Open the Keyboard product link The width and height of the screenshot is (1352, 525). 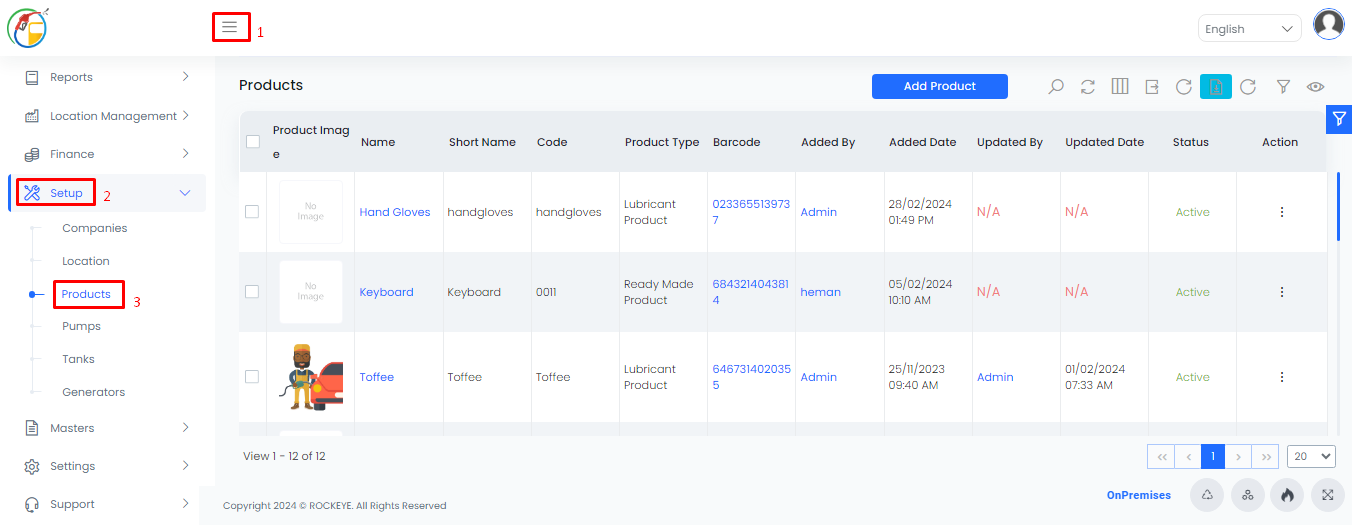386,292
